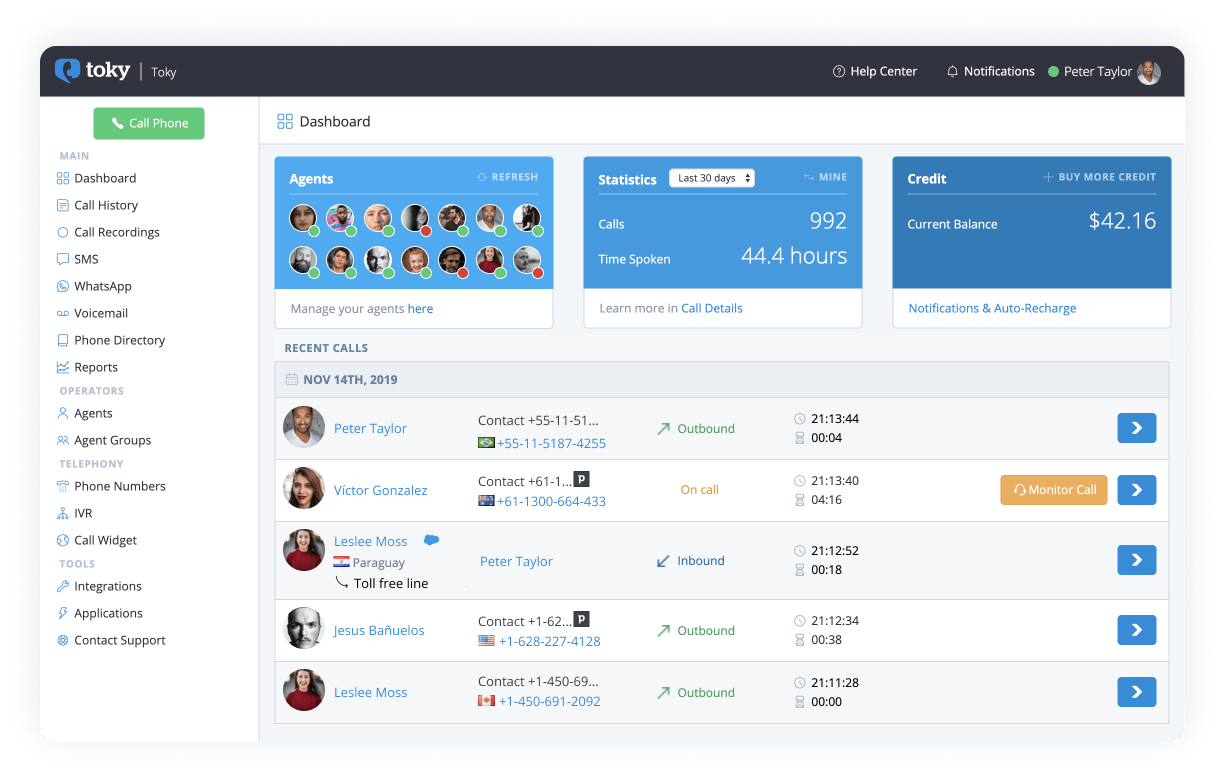Go to SMS section
This screenshot has height=776, width=1225.
[86, 259]
